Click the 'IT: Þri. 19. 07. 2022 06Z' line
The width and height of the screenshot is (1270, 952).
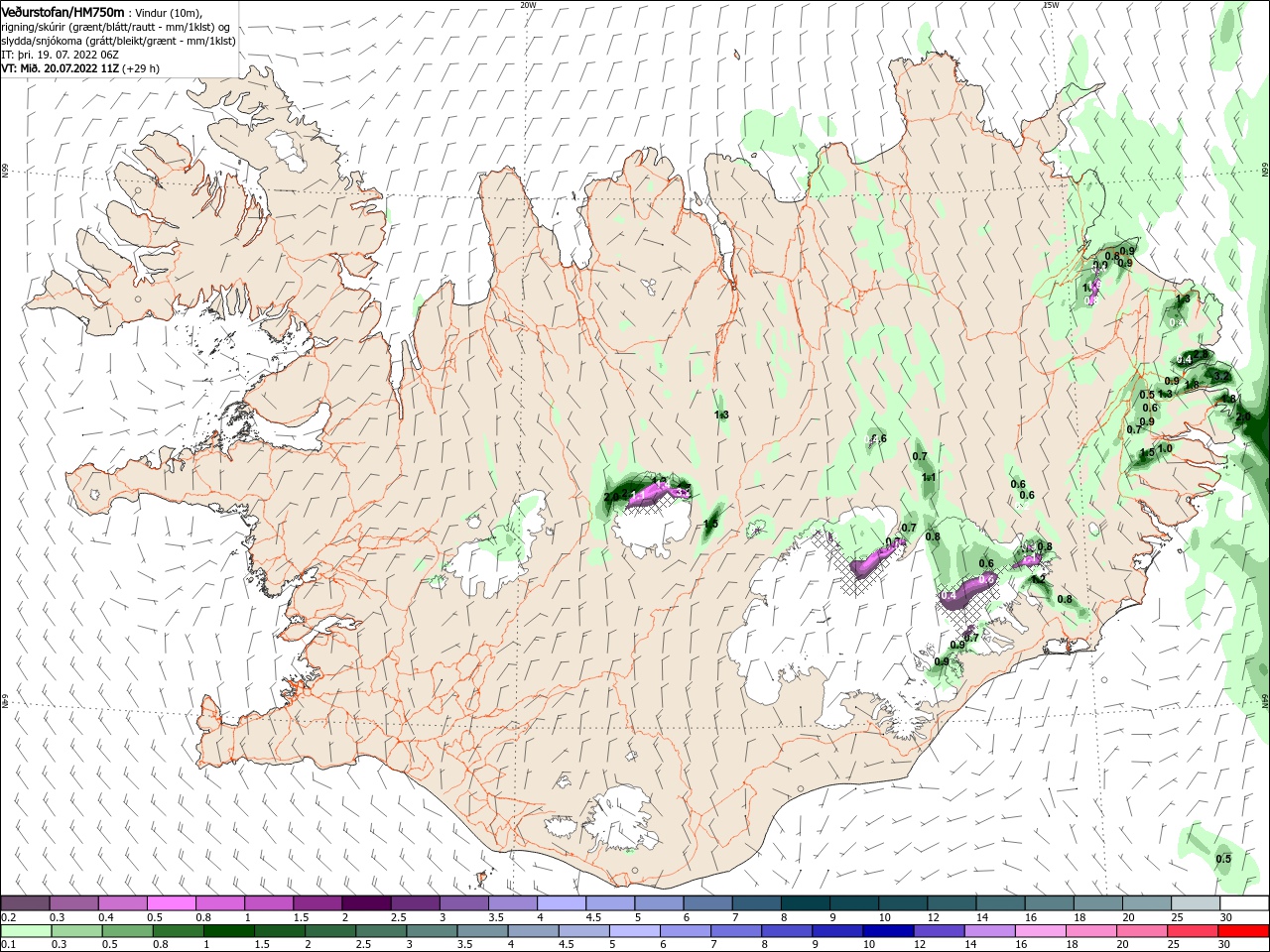(x=60, y=55)
